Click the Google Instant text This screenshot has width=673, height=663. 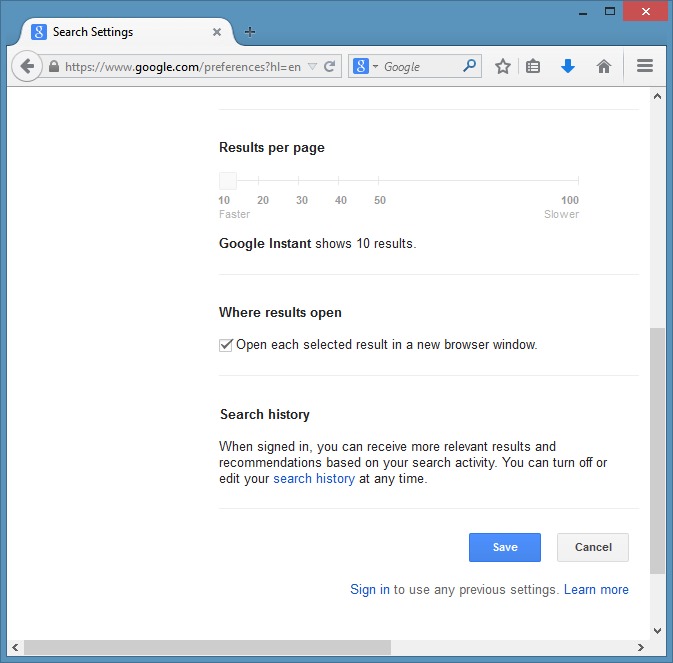[265, 243]
